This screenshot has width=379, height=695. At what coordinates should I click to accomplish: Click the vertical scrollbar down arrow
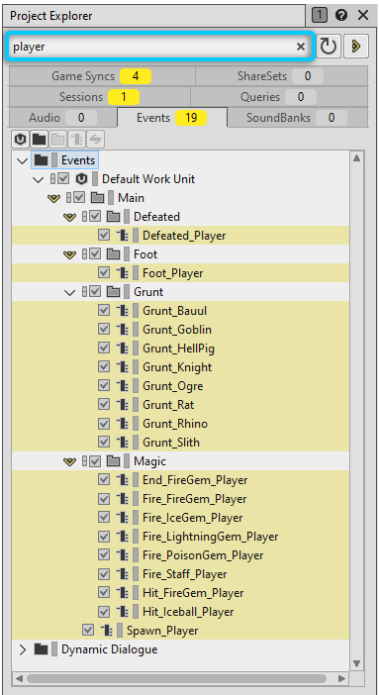tap(357, 664)
